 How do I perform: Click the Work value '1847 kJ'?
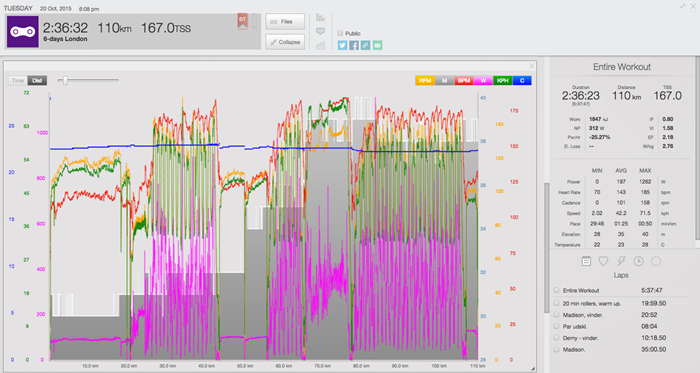(x=598, y=119)
